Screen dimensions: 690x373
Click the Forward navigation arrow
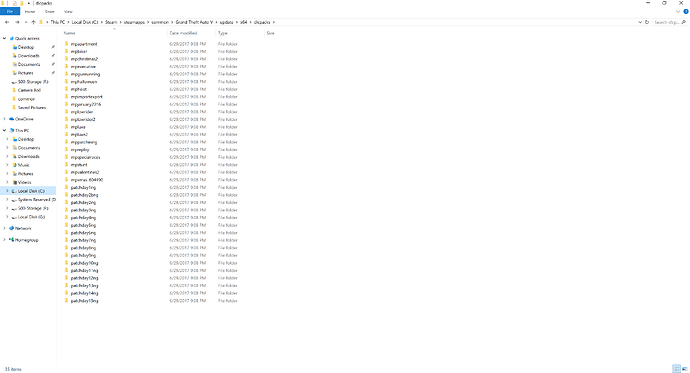(x=17, y=22)
